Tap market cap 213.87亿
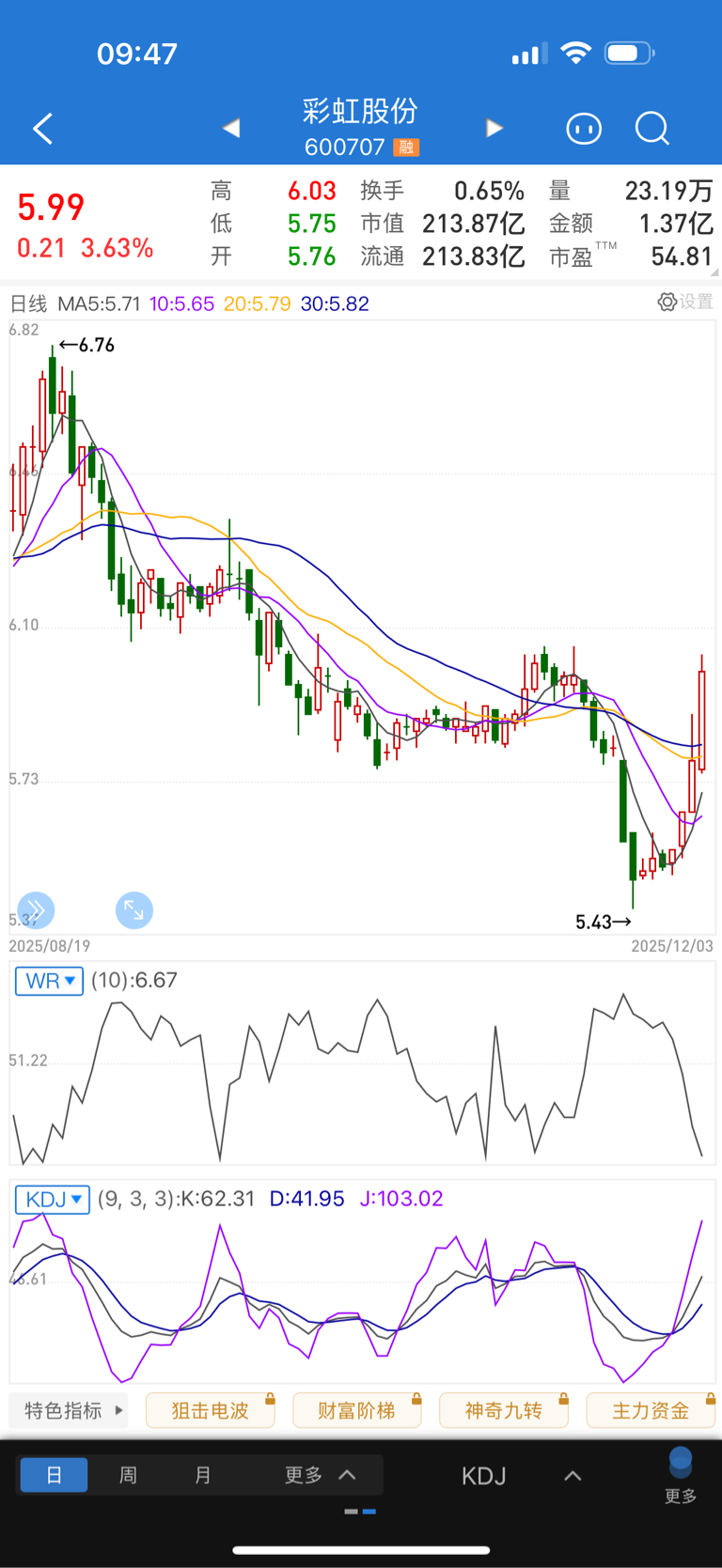 [474, 224]
